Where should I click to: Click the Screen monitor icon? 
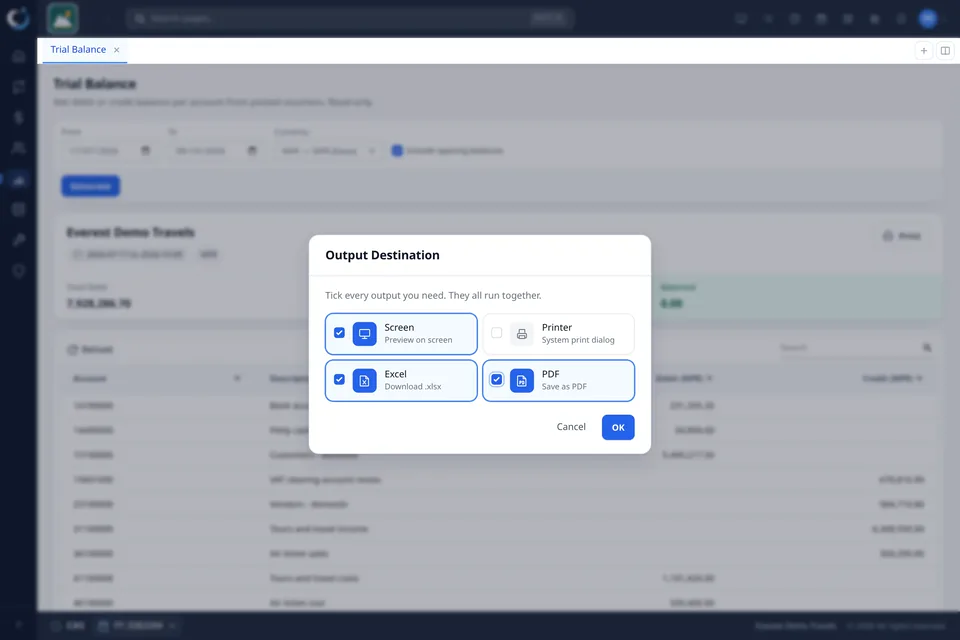(x=364, y=334)
